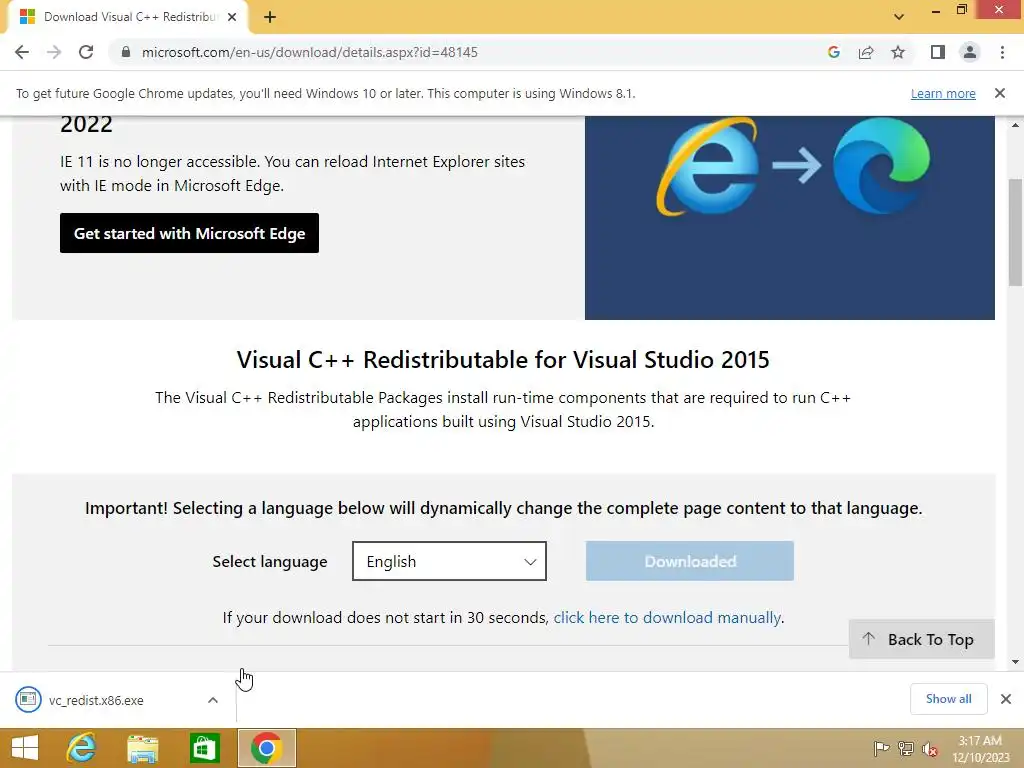Dismiss the Windows 10 update notice
Image resolution: width=1024 pixels, height=768 pixels.
pos(1000,93)
